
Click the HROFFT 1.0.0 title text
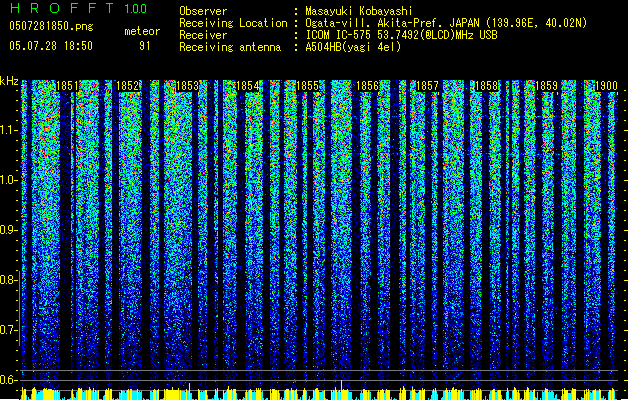78,8
